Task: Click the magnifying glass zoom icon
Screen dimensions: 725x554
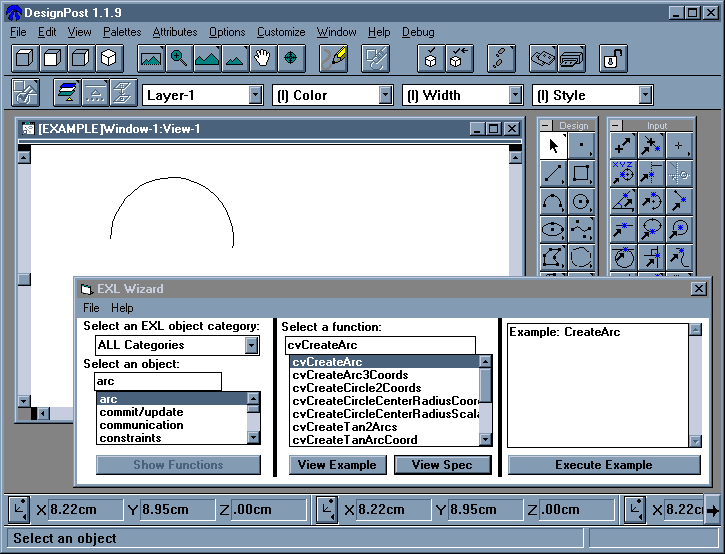Action: [179, 58]
